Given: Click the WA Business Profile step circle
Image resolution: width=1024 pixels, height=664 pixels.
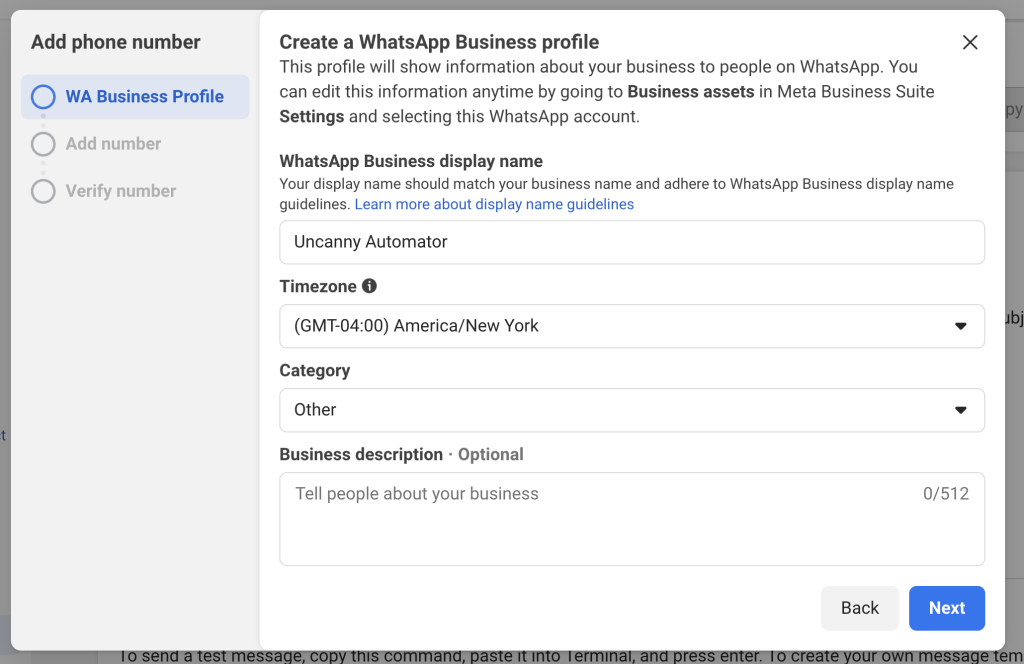Looking at the screenshot, I should click(41, 96).
